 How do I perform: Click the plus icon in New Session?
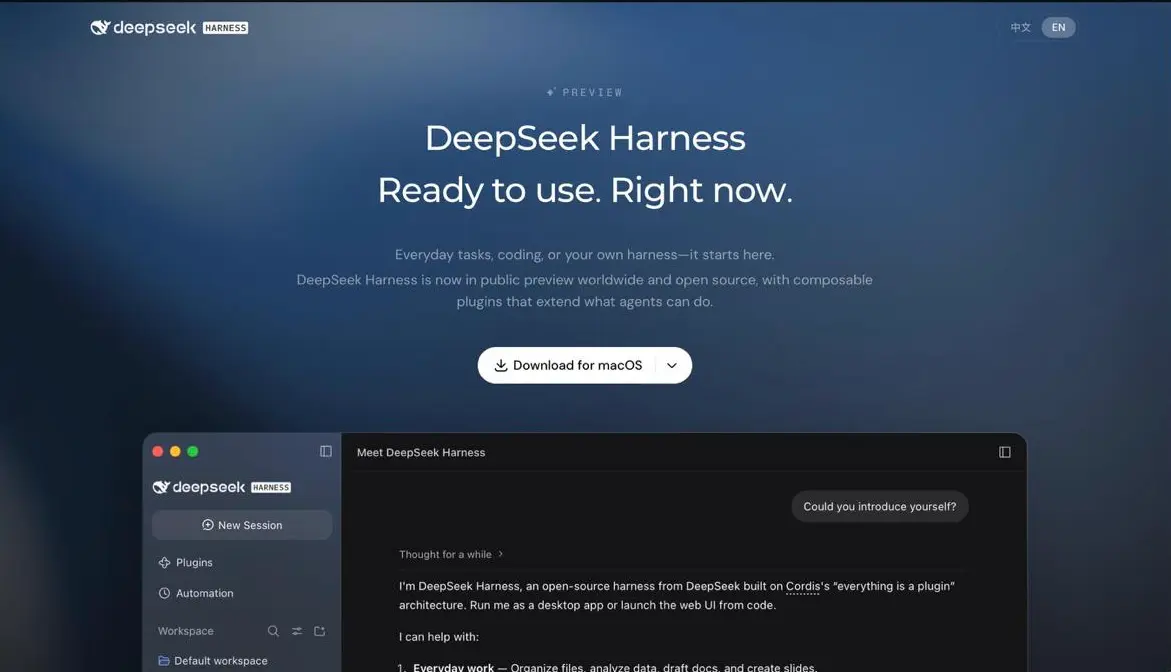pos(208,525)
